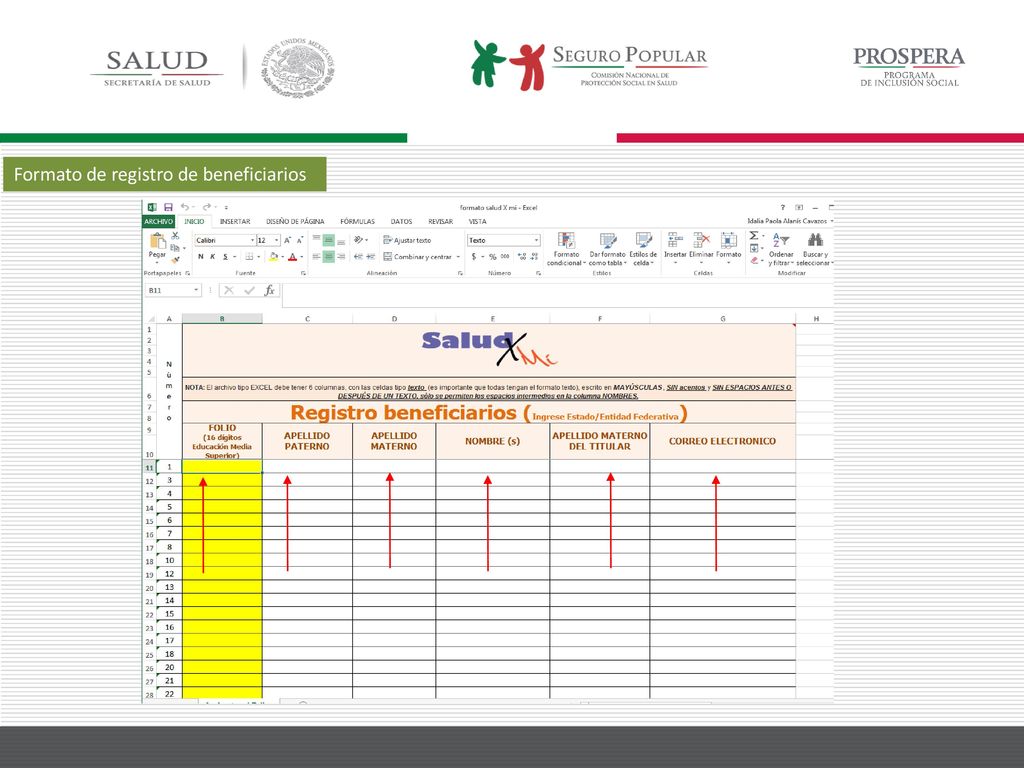This screenshot has height=768, width=1024.
Task: Click the Copy icon in Portapapeles
Action: point(174,248)
